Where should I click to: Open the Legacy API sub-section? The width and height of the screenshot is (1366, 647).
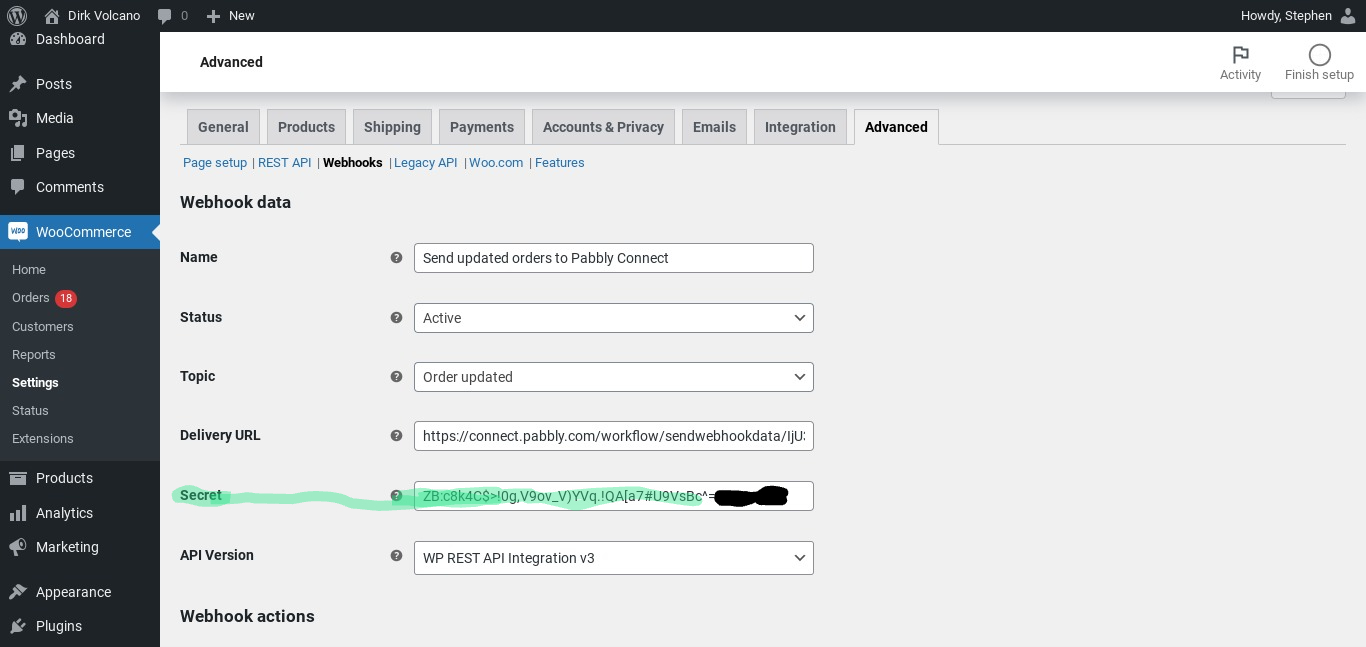click(x=425, y=163)
